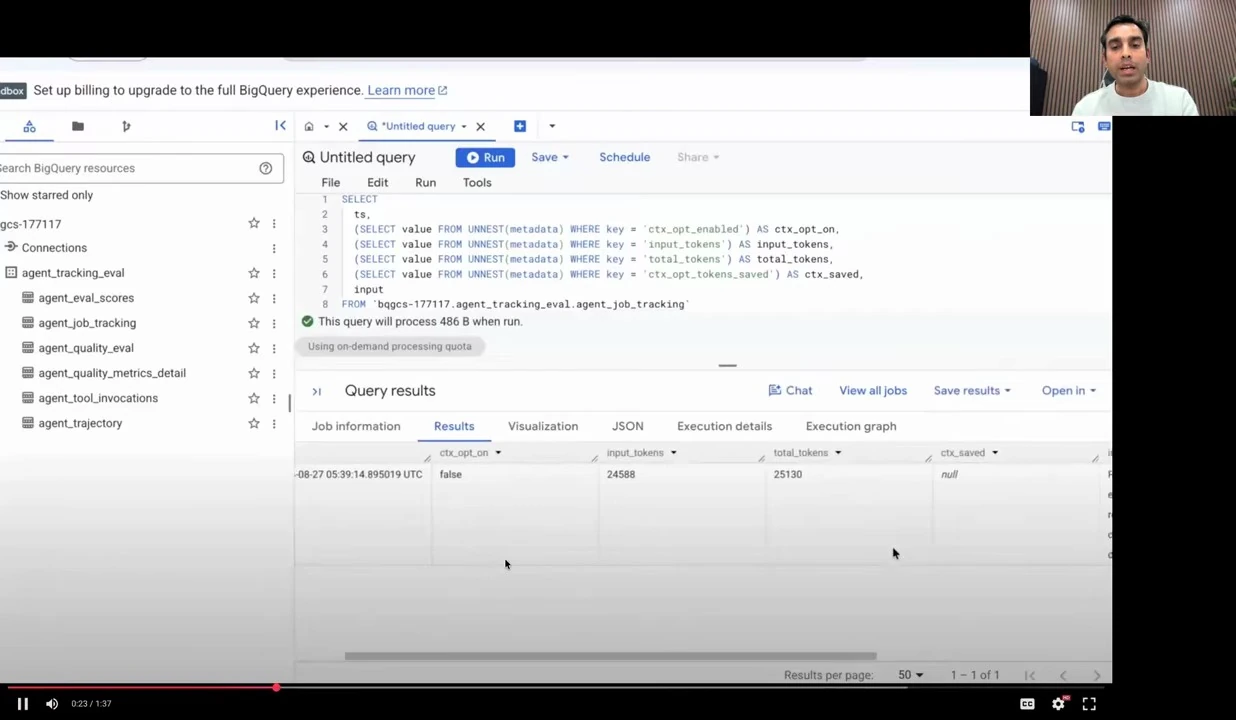1236x720 pixels.
Task: Mute the video volume
Action: [x=52, y=704]
